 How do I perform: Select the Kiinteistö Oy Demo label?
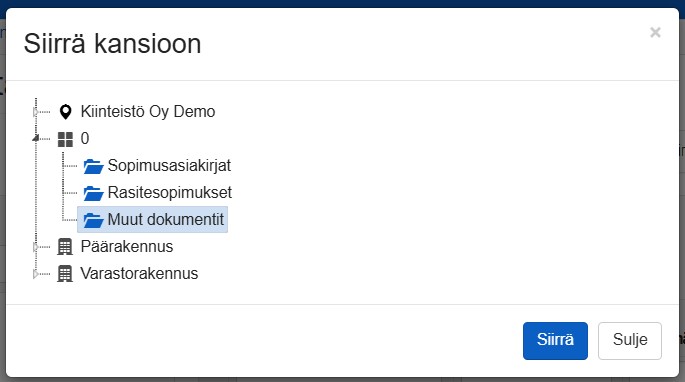(x=148, y=112)
